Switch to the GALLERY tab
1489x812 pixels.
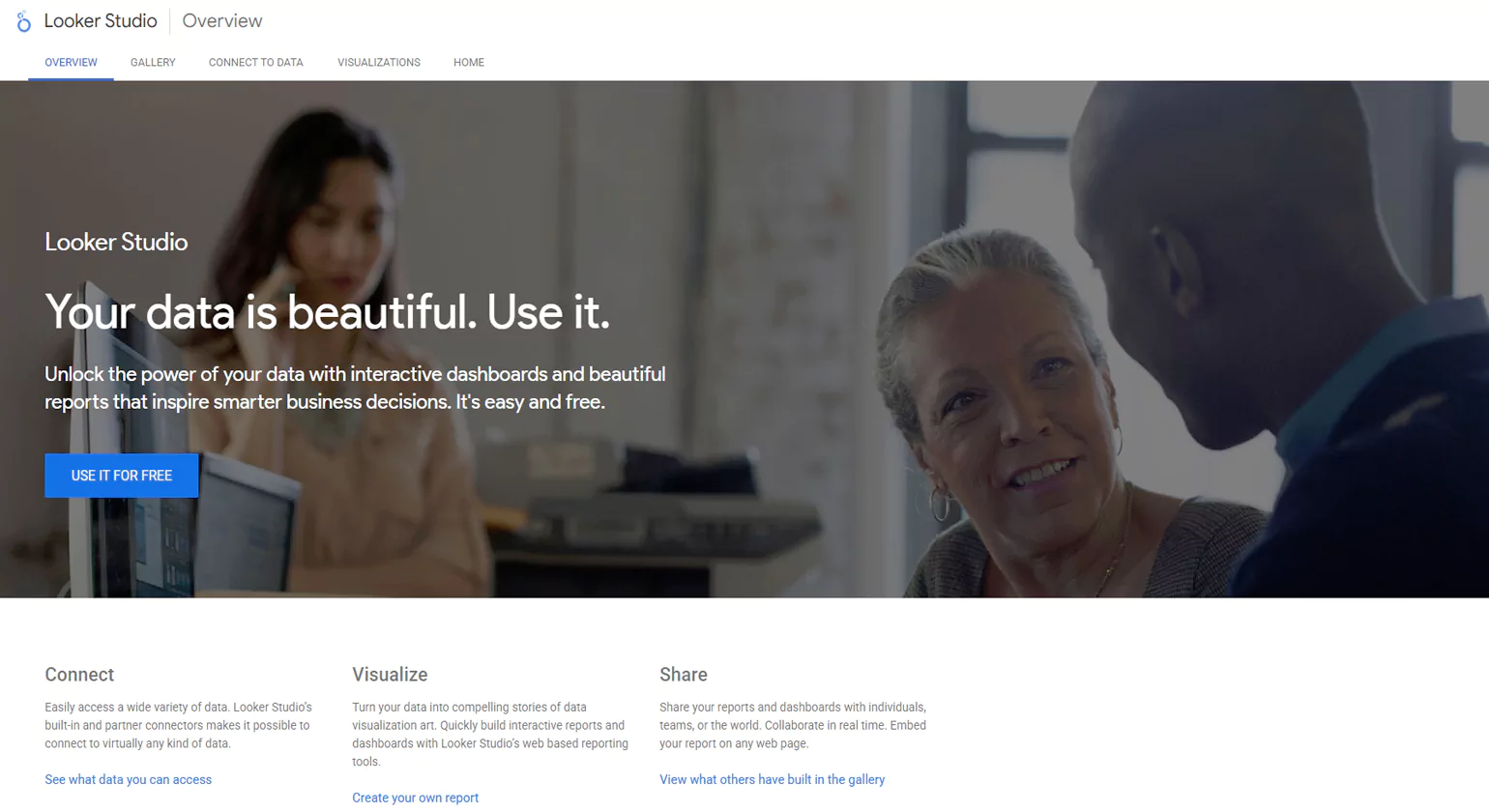[153, 63]
